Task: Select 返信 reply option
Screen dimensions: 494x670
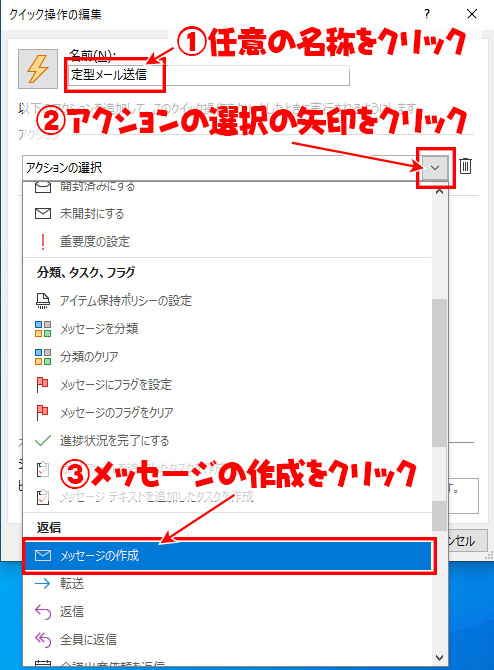Action: point(227,611)
